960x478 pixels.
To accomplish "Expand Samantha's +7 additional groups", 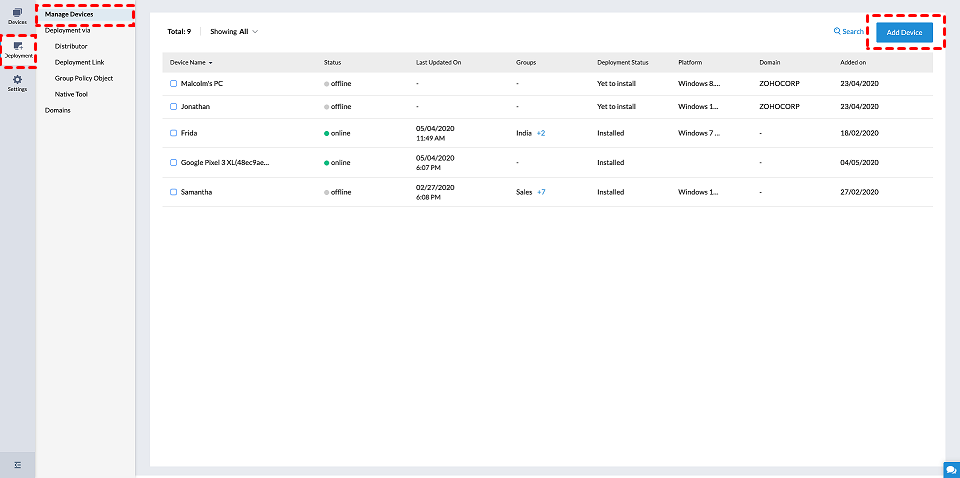I will click(541, 192).
